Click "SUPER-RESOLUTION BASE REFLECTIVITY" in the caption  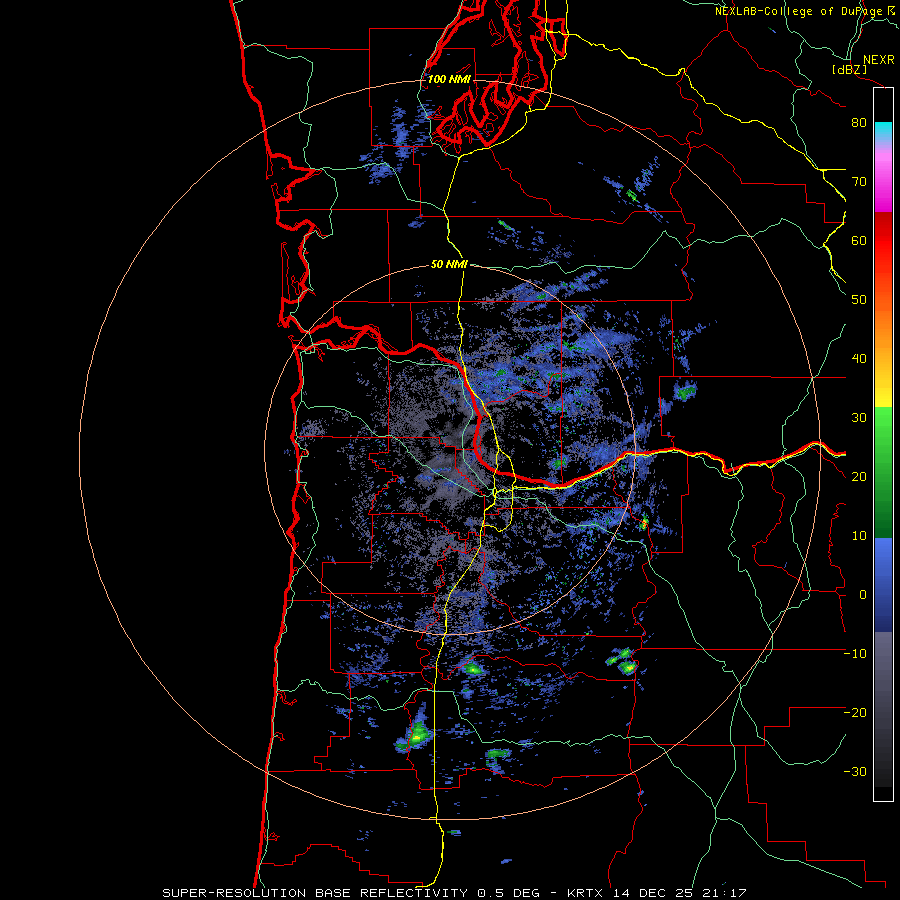coord(315,893)
